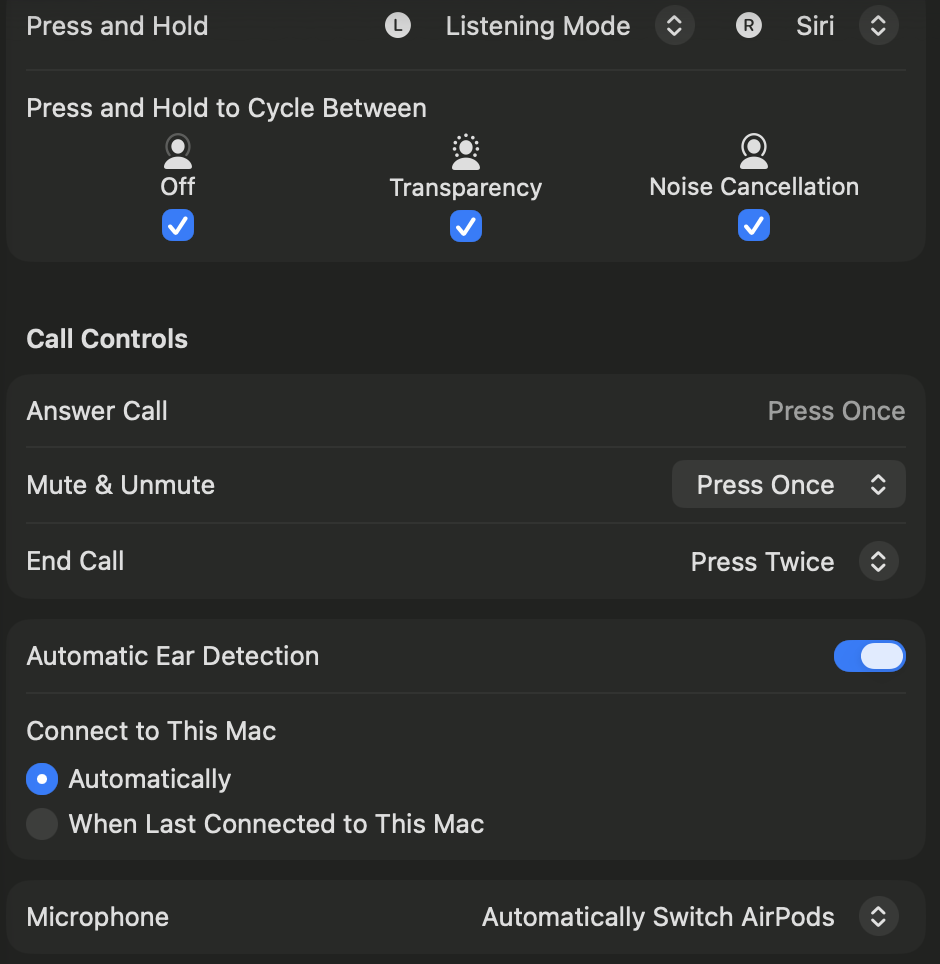Image resolution: width=940 pixels, height=964 pixels.
Task: Open the Microphone Automatically Switch AirPods chevrons
Action: (x=879, y=917)
